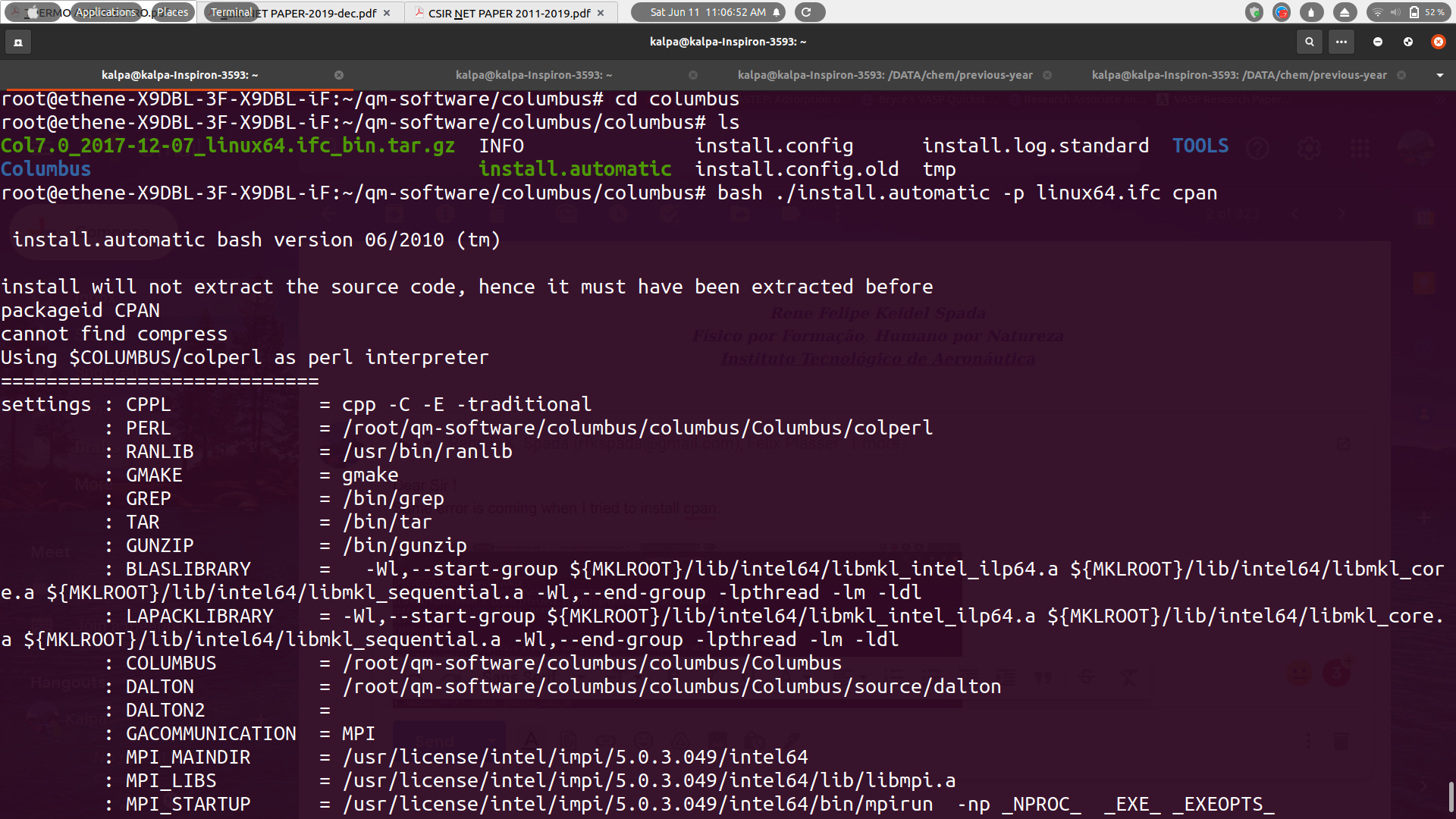Click the GACOMMUNICATION = MPI line

tap(250, 733)
